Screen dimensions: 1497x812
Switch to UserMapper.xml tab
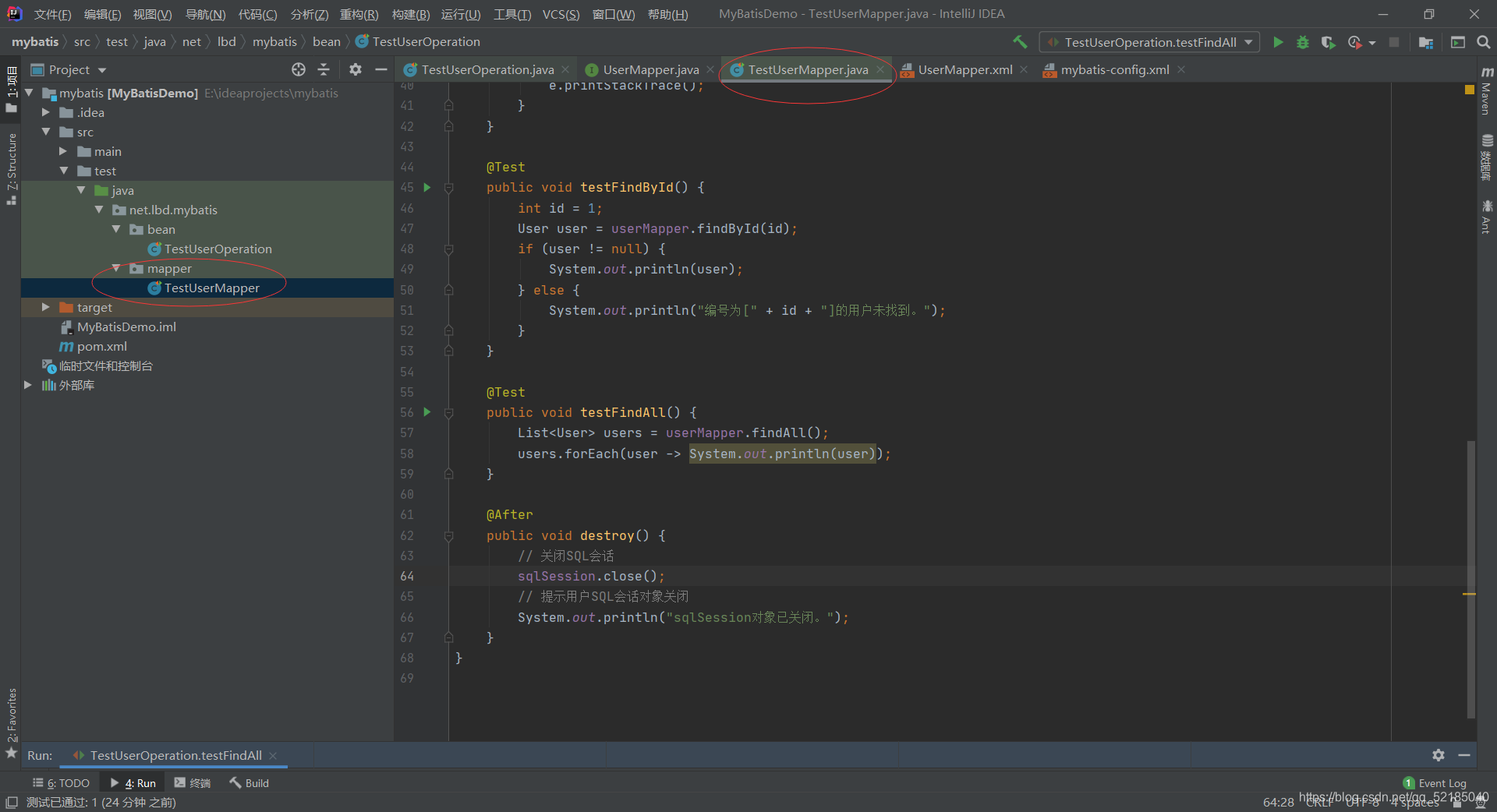(x=965, y=69)
